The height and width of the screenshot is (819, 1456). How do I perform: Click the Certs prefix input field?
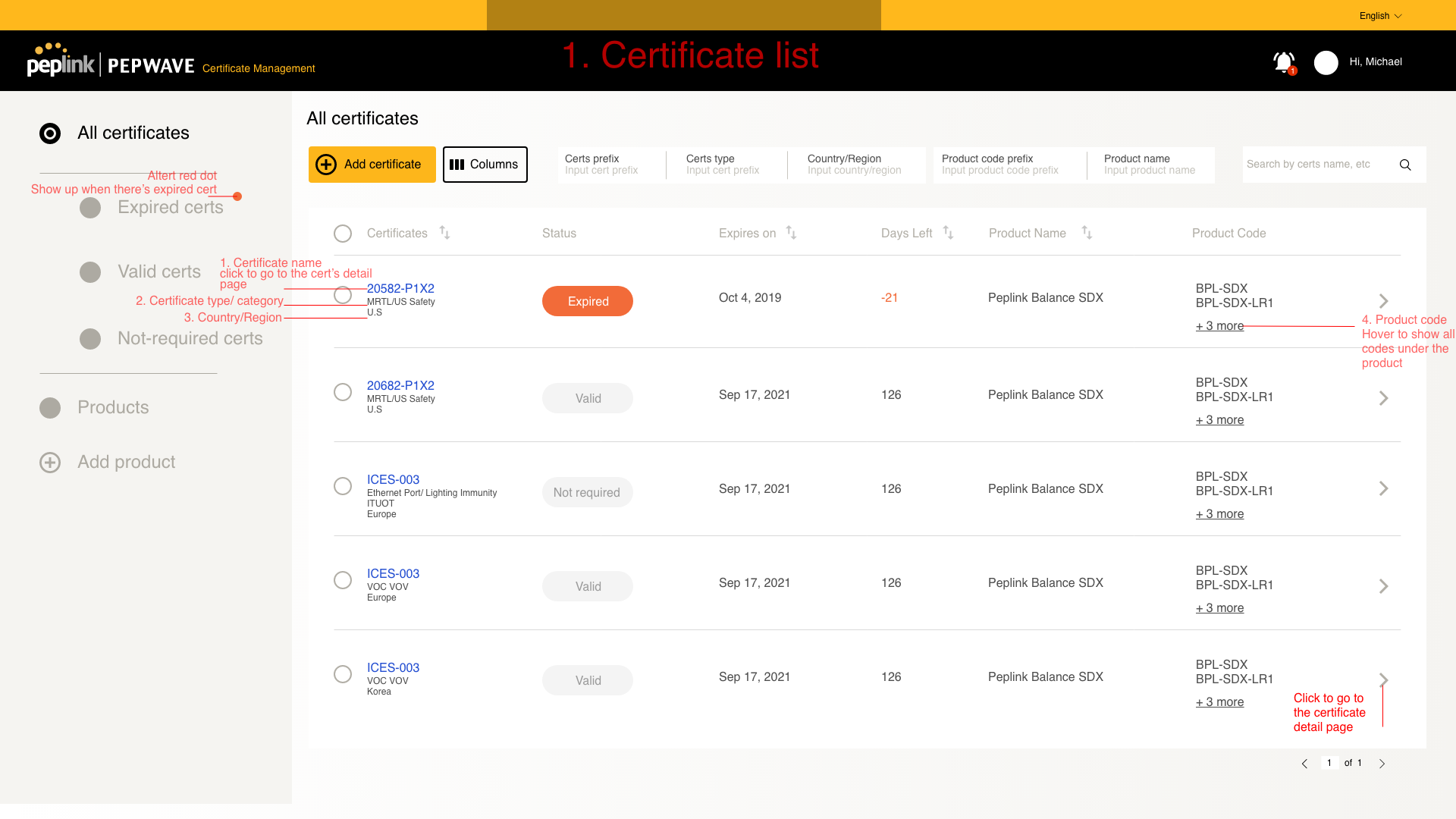pyautogui.click(x=607, y=170)
